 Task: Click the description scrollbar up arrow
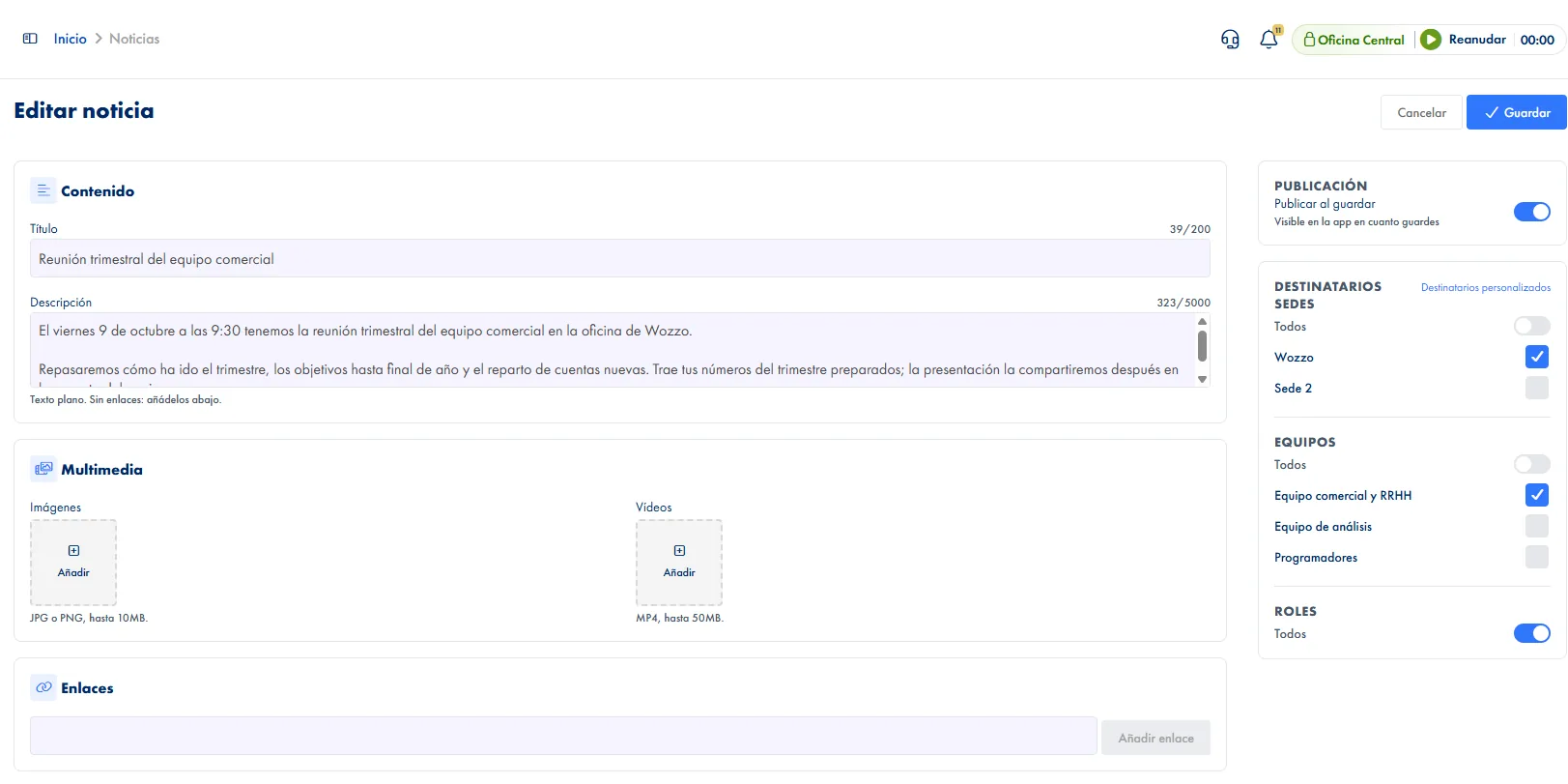tap(1203, 321)
